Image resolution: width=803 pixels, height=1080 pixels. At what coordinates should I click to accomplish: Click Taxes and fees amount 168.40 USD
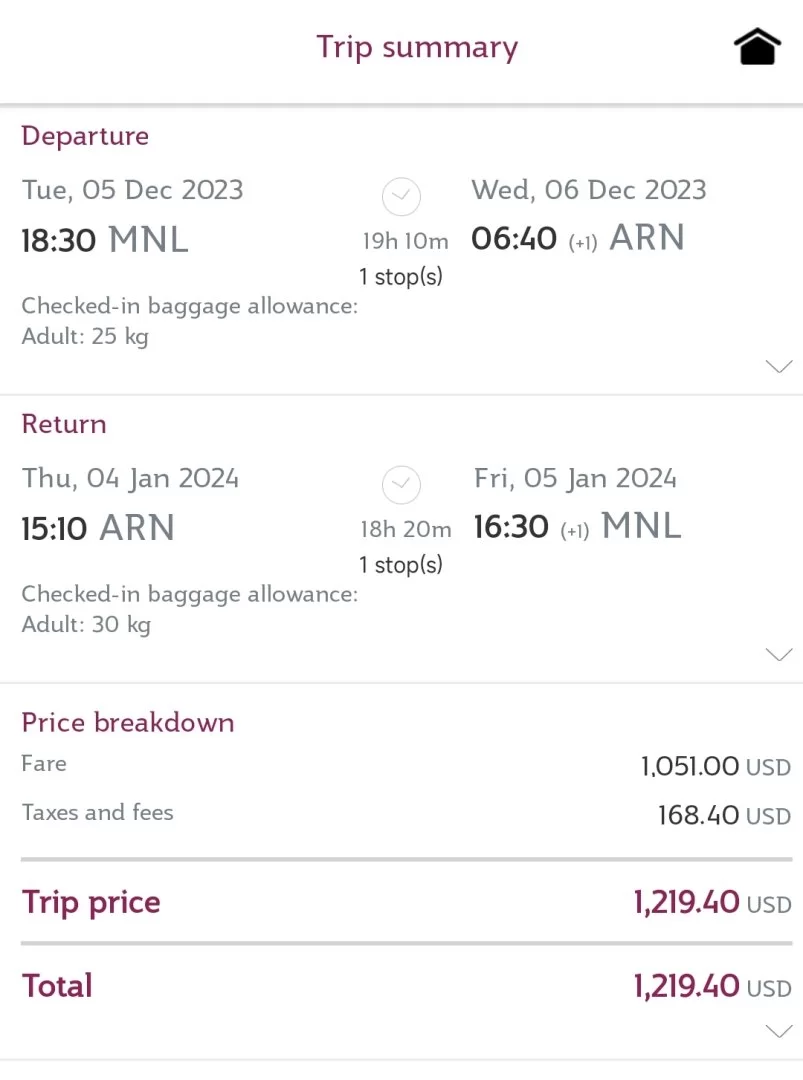pyautogui.click(x=724, y=815)
